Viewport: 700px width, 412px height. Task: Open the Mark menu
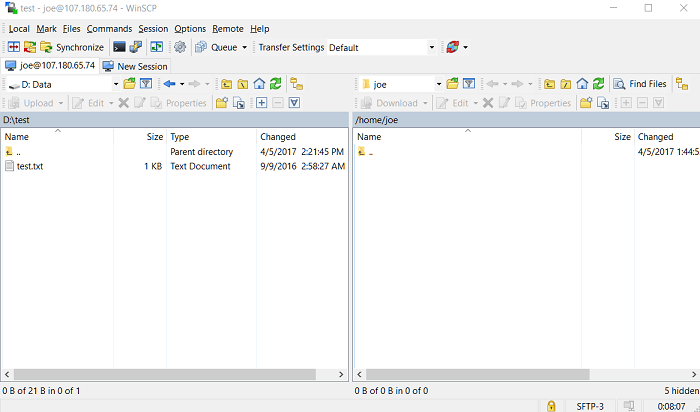tap(46, 29)
